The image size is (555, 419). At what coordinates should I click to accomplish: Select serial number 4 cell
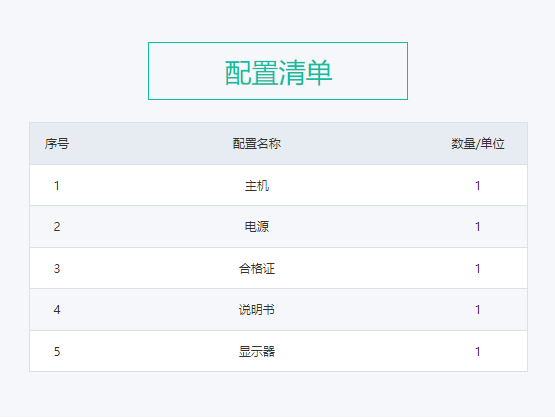57,310
